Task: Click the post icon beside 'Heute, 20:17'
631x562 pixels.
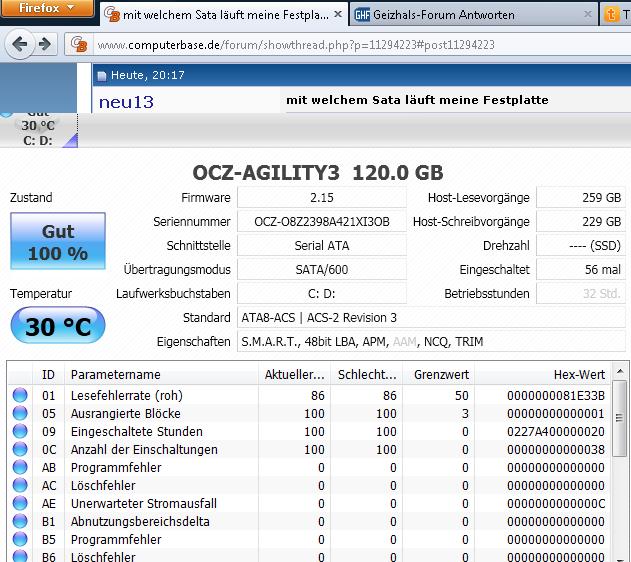Action: coord(102,76)
